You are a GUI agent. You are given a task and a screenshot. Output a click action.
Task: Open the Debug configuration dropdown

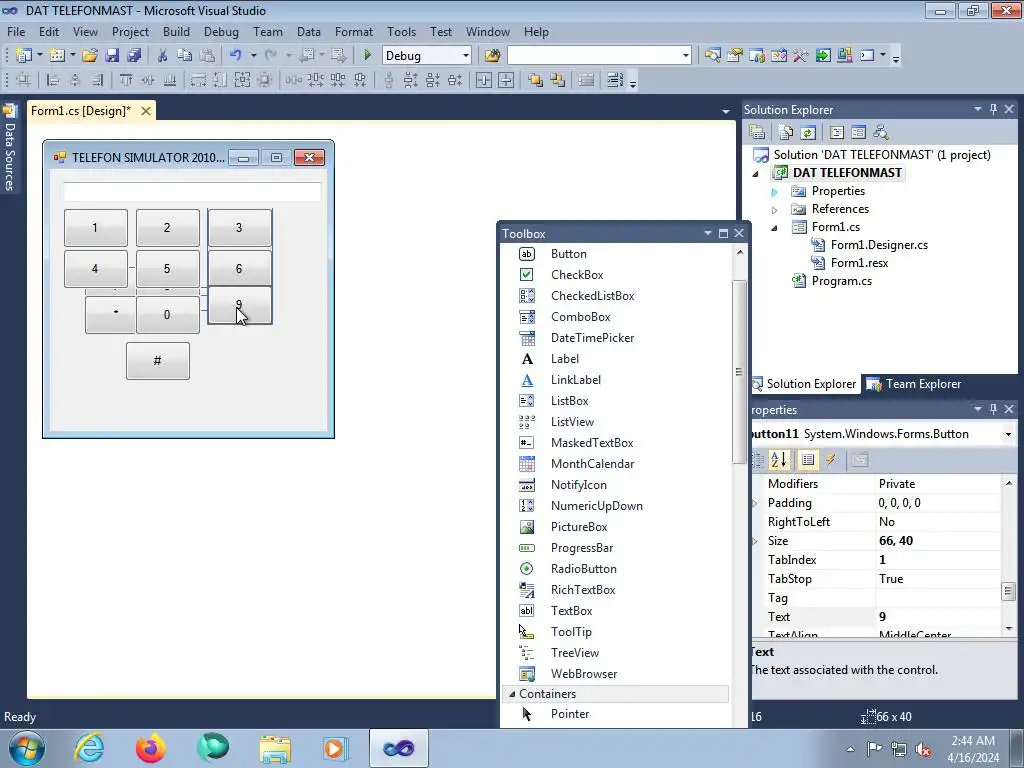tap(466, 56)
